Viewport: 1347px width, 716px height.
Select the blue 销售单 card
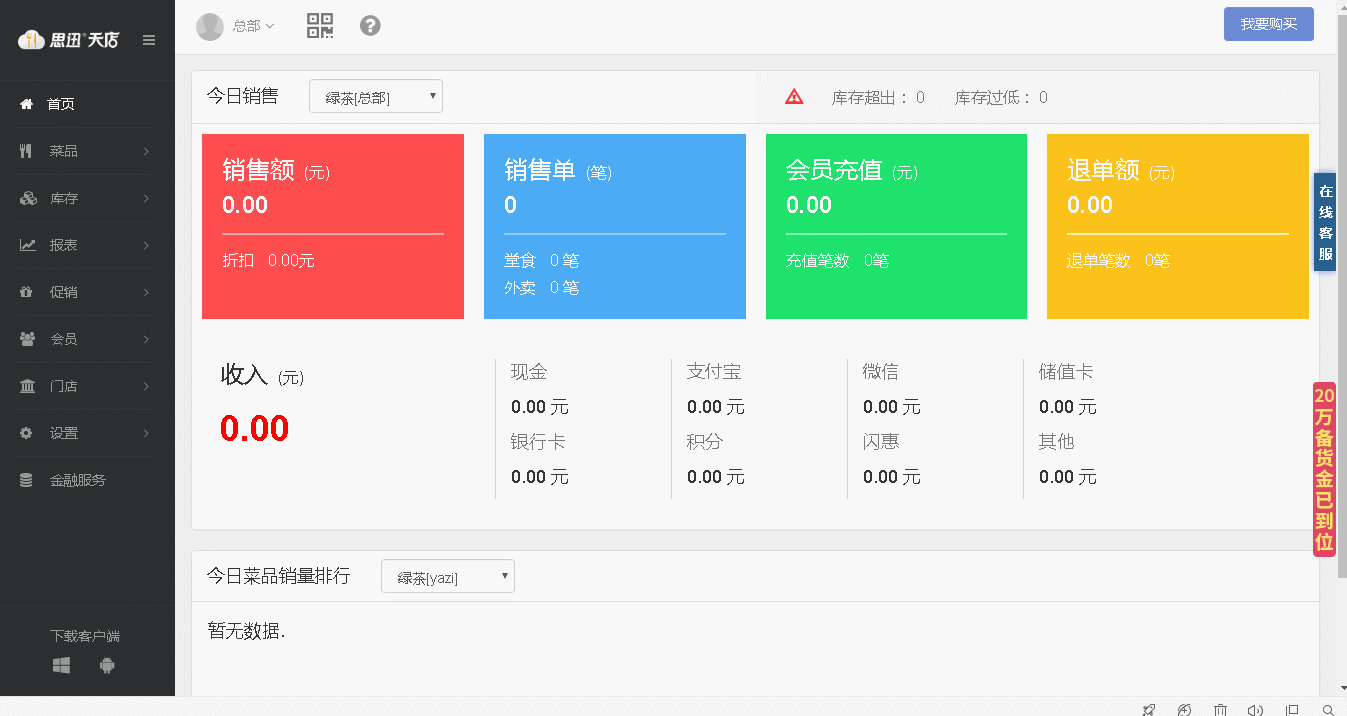point(615,227)
